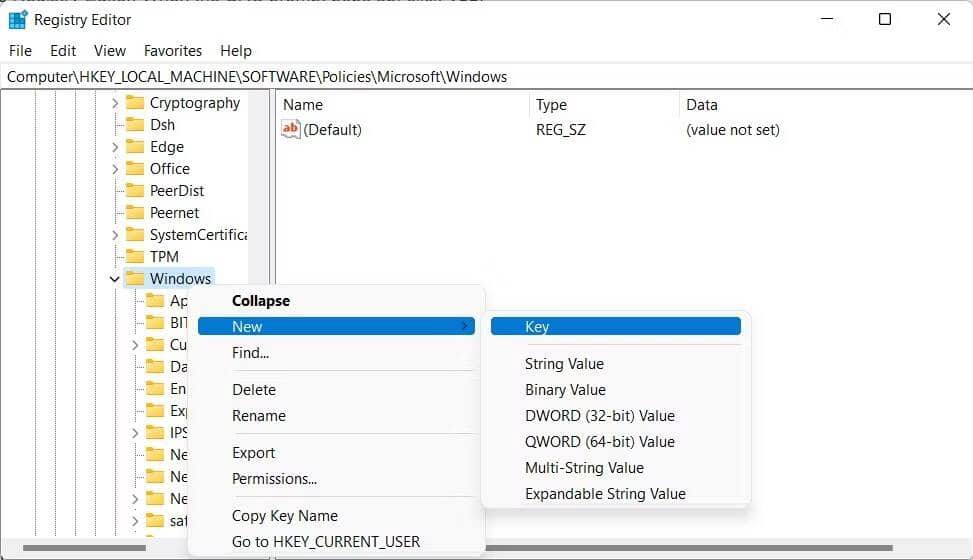Viewport: 973px width, 560px height.
Task: Select the Office folder icon
Action: (x=135, y=168)
